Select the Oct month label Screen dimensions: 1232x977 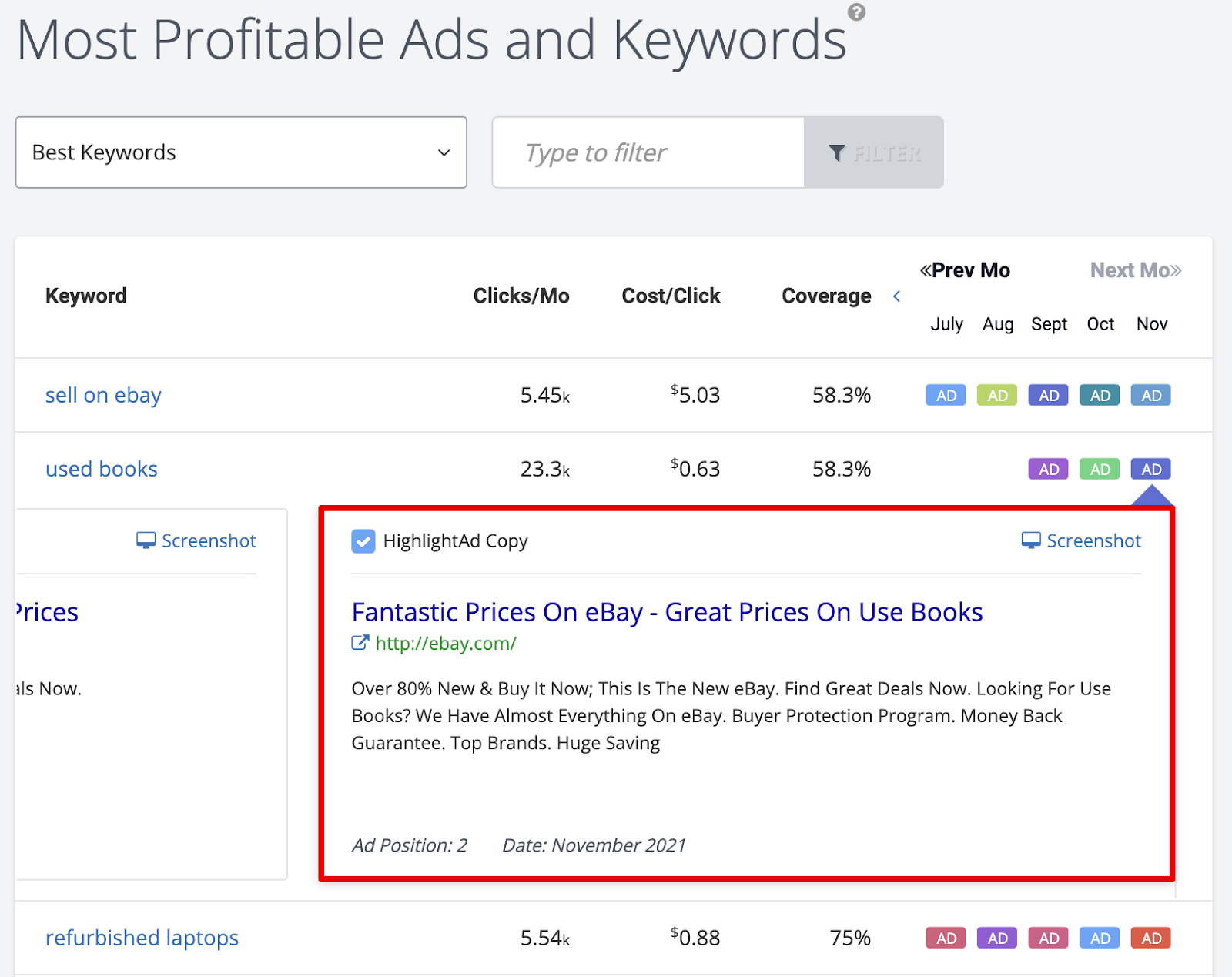pos(1100,324)
